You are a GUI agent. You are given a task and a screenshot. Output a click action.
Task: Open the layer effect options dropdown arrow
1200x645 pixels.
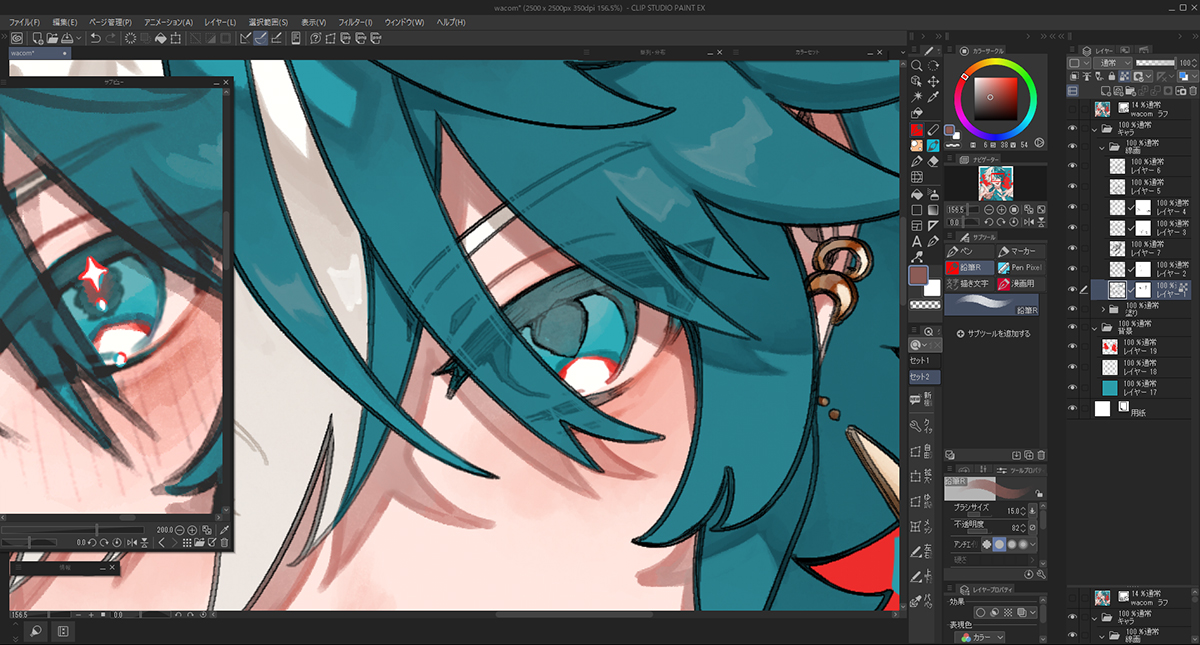[1032, 612]
